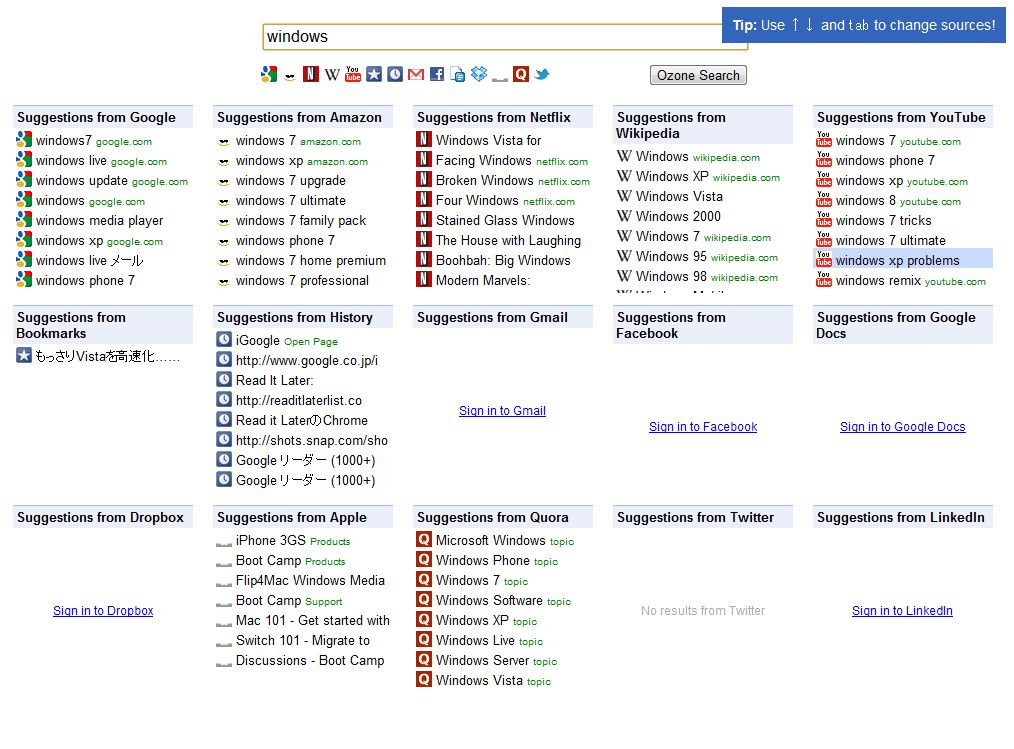Click the Wikipedia icon beside "Windows 2000"

coord(624,215)
